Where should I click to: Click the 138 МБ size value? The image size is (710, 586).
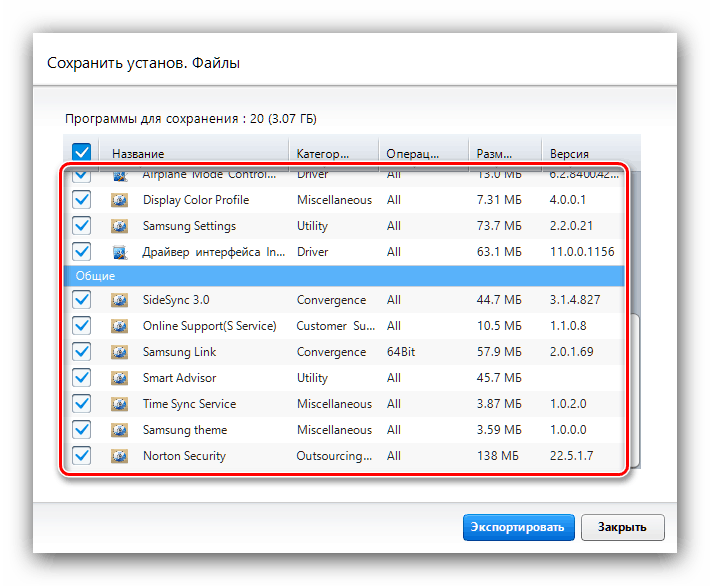click(498, 456)
